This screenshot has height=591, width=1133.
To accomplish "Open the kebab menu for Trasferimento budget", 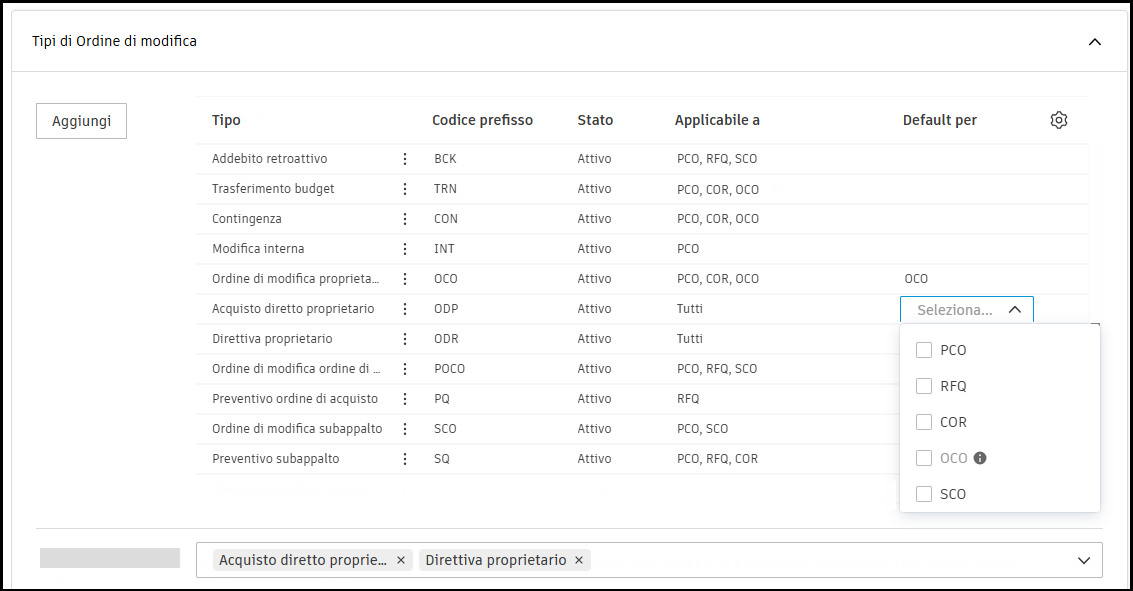I will [405, 188].
